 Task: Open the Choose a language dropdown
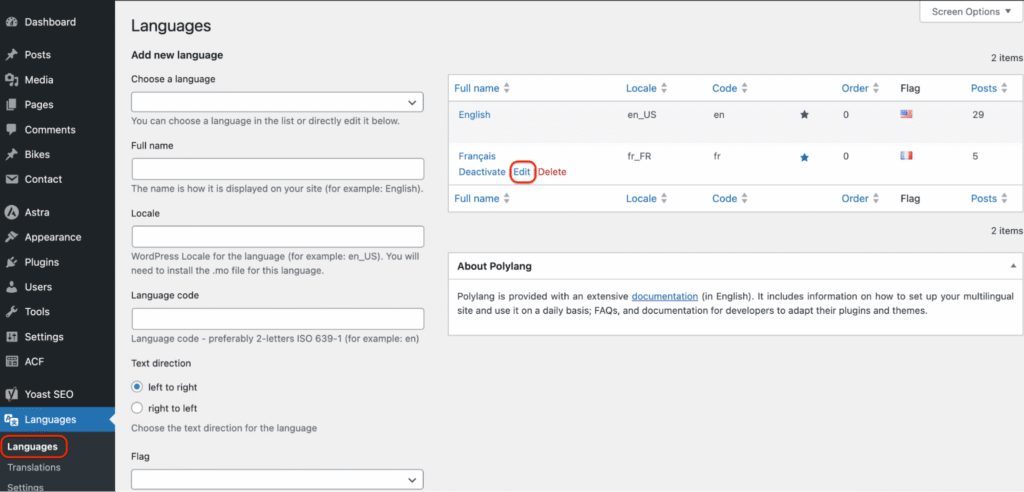278,103
